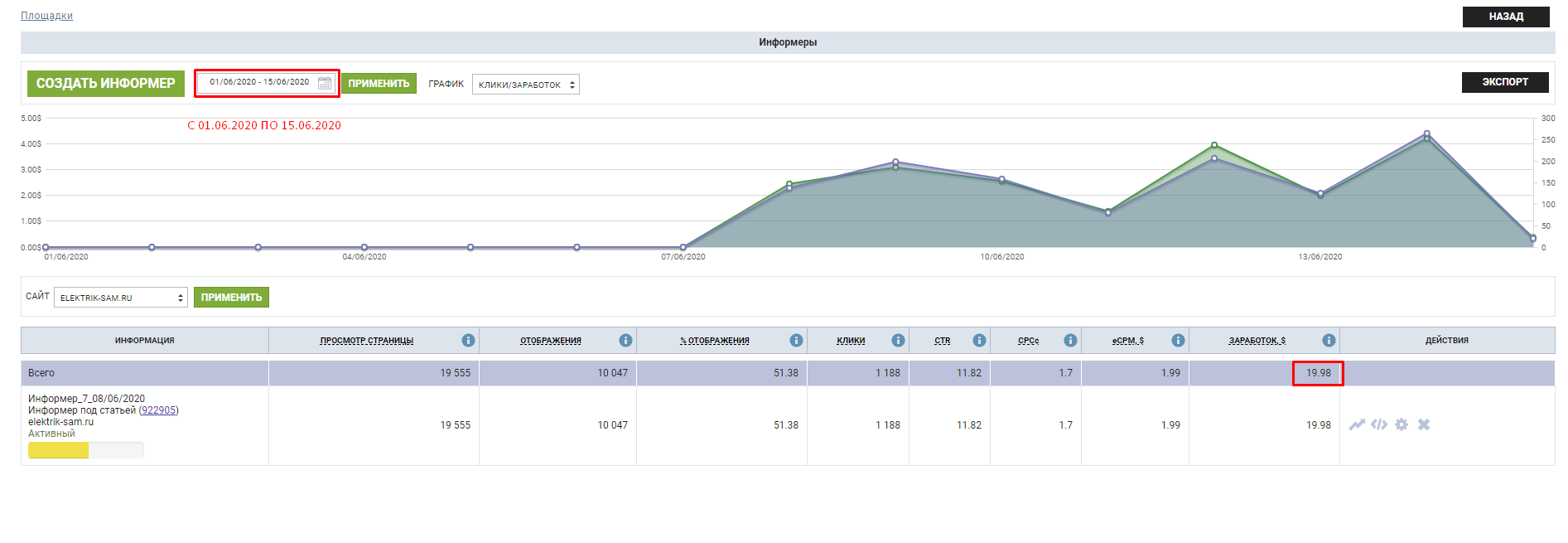This screenshot has width=1568, height=543.
Task: Open statistics chart icon for Информер_7
Action: pyautogui.click(x=1356, y=424)
